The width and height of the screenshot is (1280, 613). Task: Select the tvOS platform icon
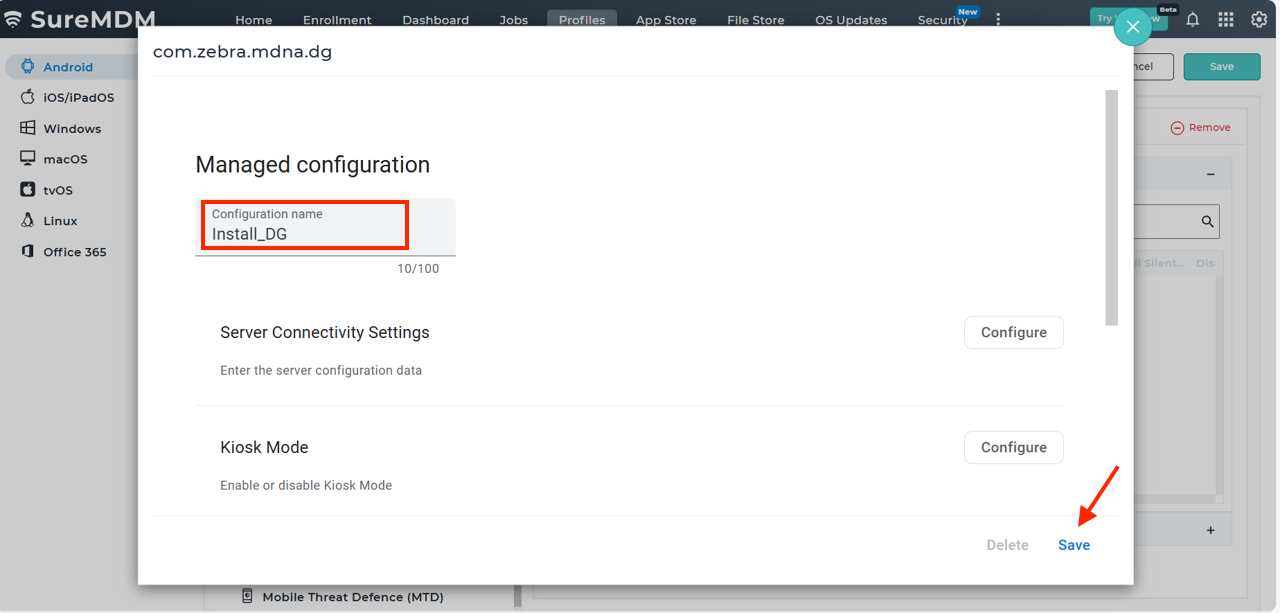click(27, 190)
